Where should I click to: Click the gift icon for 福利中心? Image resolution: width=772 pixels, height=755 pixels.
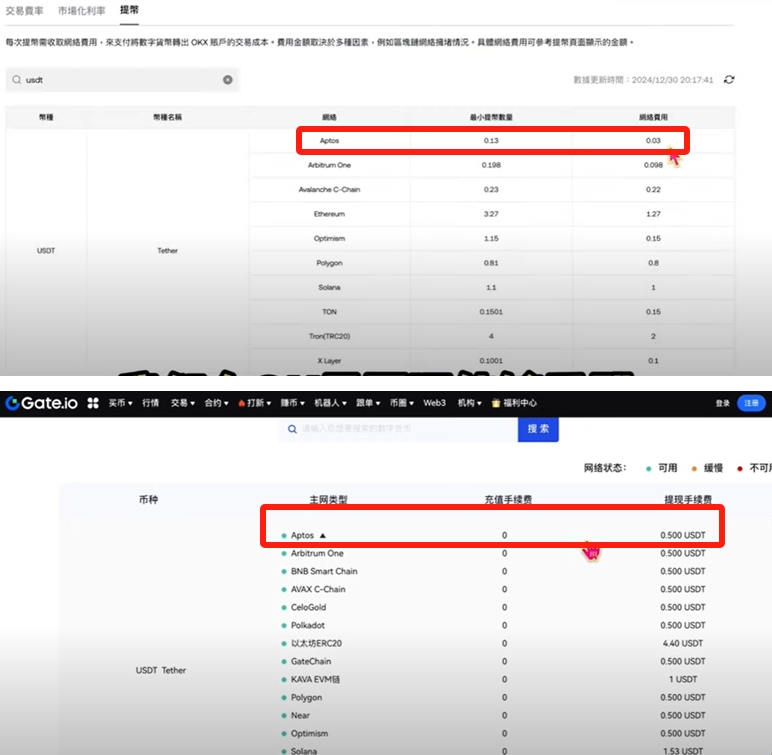point(496,403)
